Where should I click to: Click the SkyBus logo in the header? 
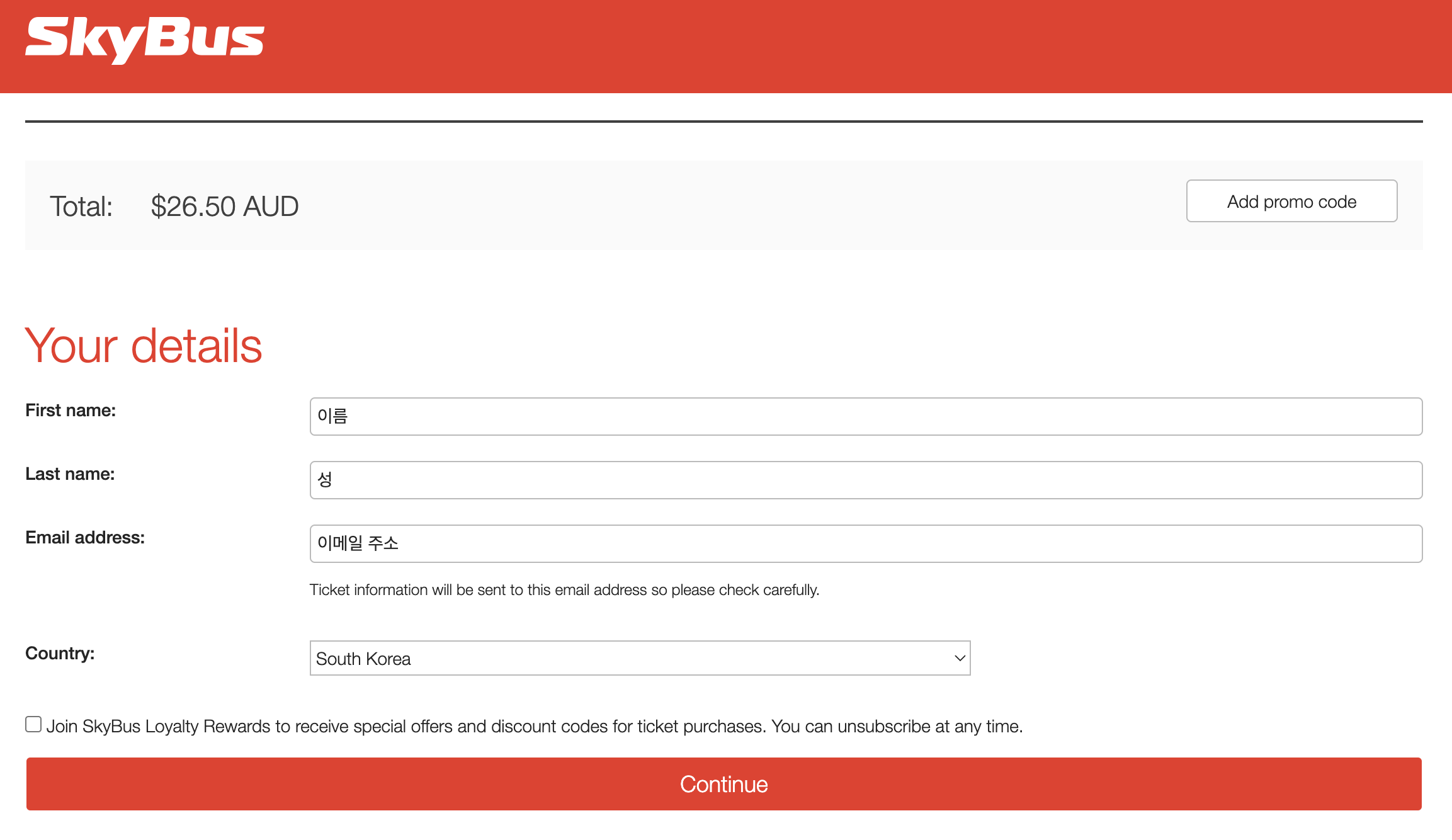point(144,39)
